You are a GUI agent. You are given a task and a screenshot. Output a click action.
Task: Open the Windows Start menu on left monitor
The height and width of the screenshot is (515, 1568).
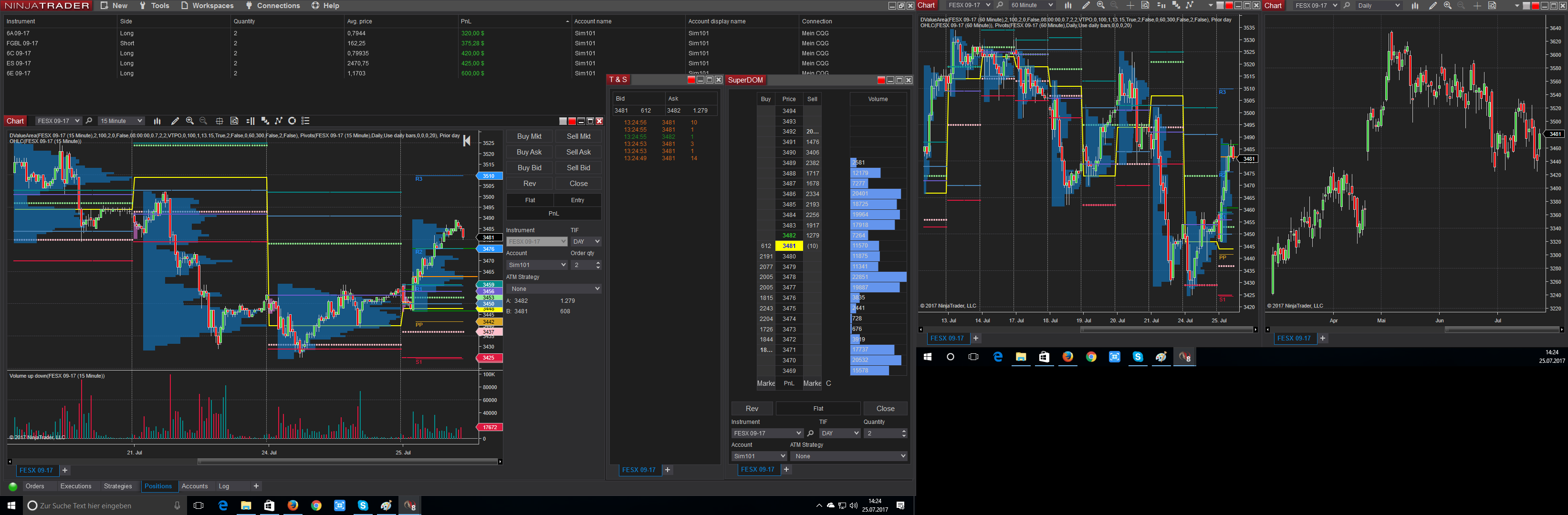[x=11, y=505]
